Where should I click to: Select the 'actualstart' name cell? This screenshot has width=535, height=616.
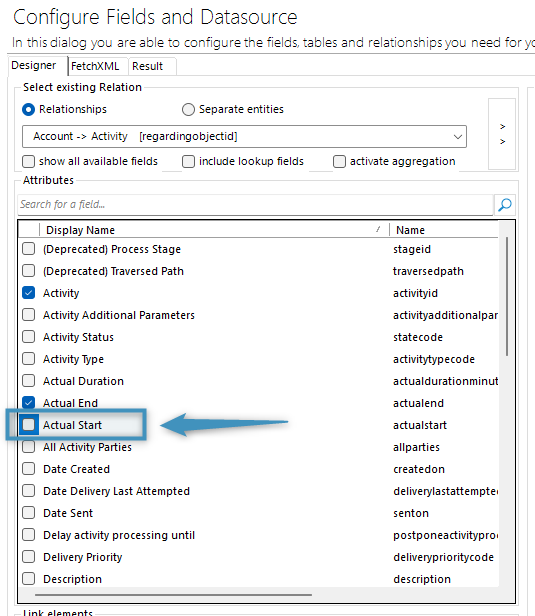420,425
